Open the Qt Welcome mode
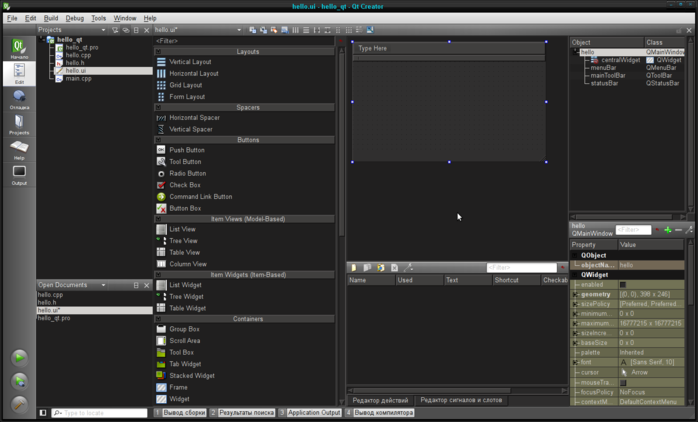Image resolution: width=698 pixels, height=422 pixels. point(19,48)
